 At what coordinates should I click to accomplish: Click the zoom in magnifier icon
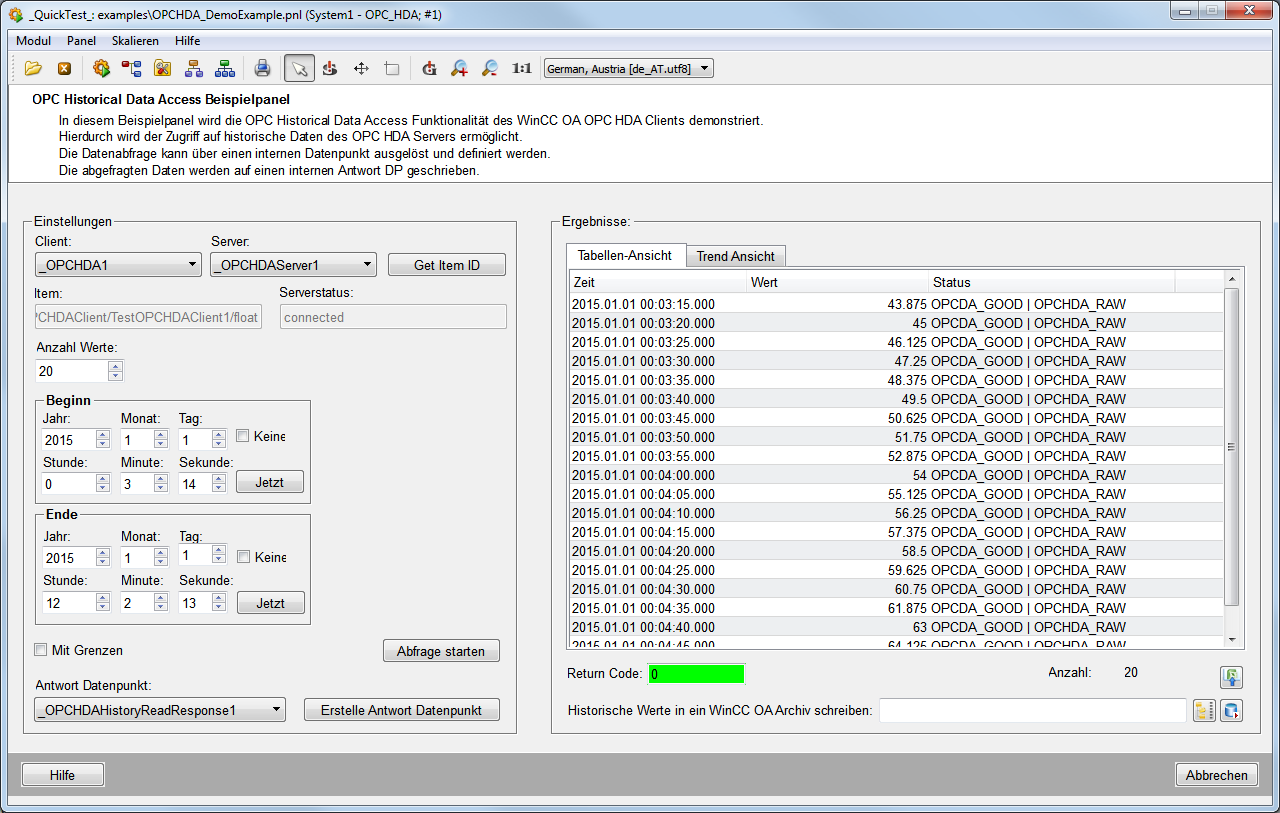[459, 68]
